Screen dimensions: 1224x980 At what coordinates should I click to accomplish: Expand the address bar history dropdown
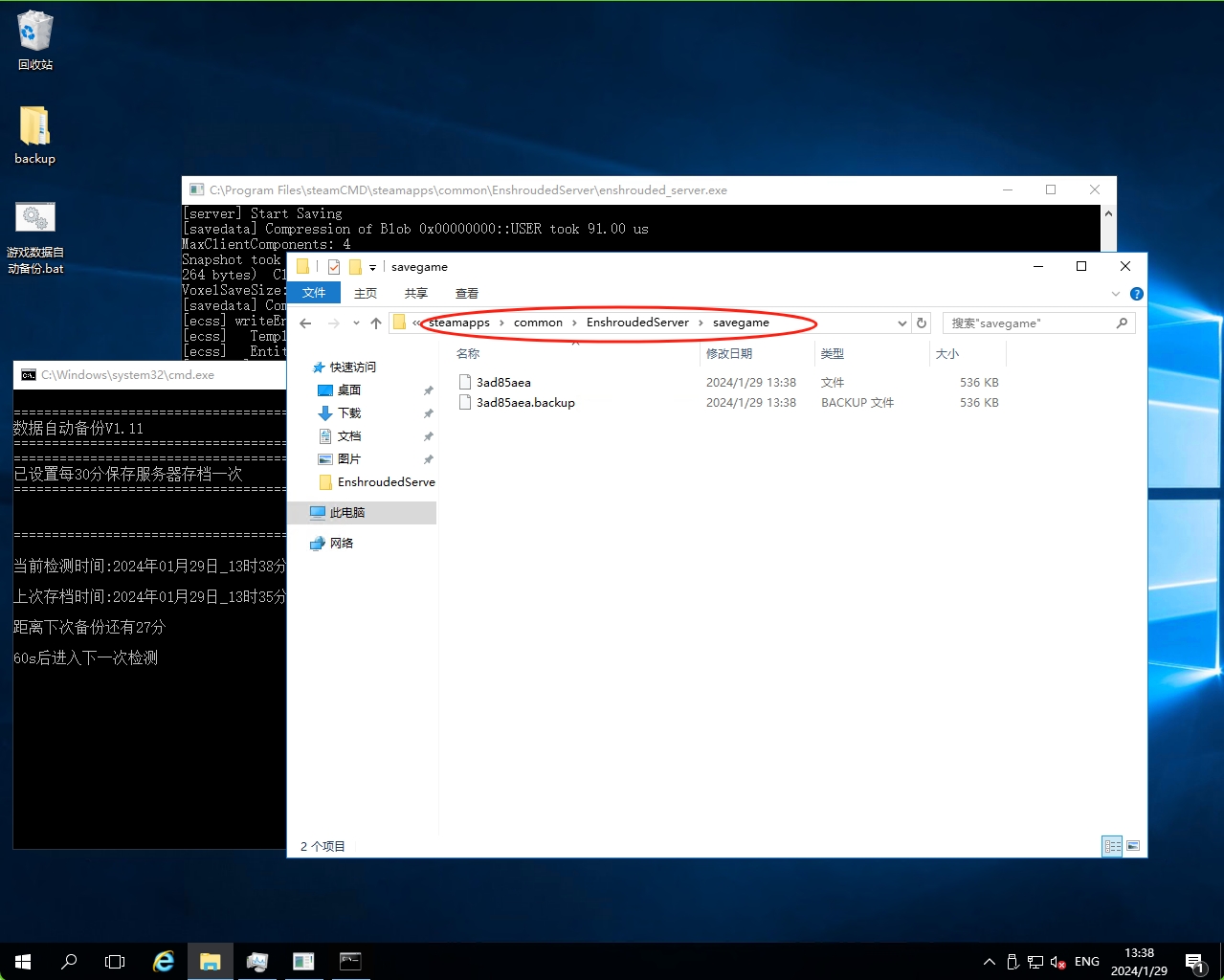click(x=901, y=323)
